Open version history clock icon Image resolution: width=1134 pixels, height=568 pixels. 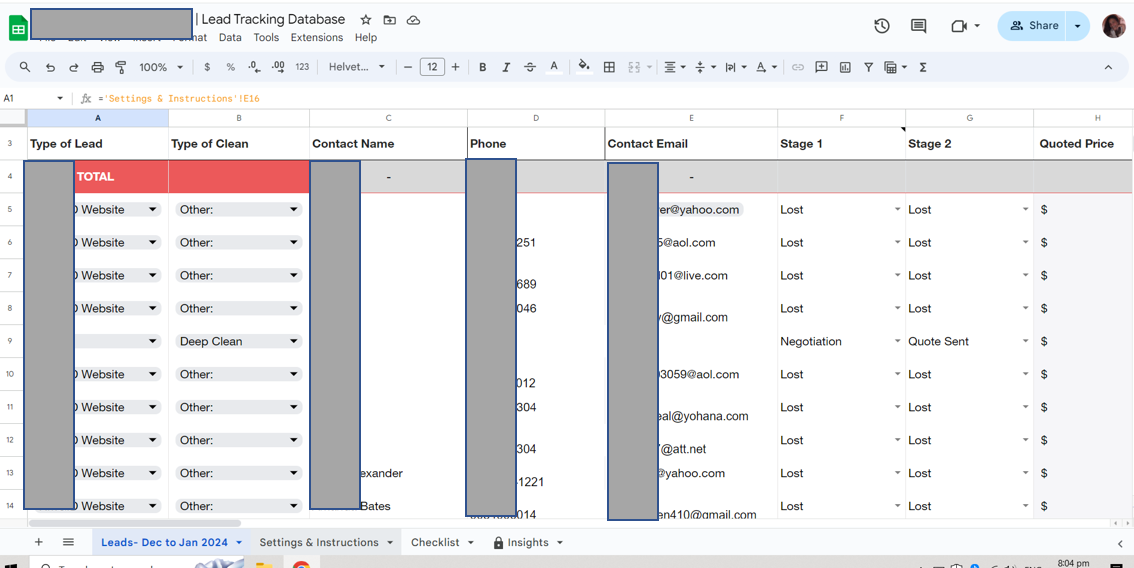(881, 26)
